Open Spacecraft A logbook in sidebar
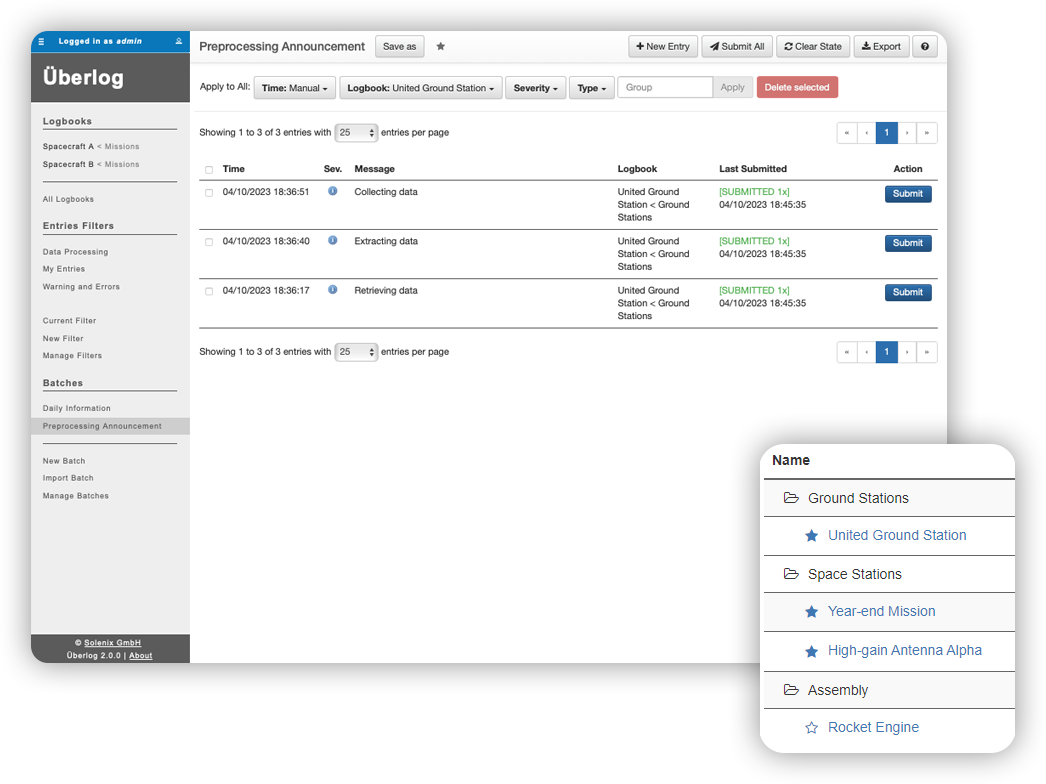This screenshot has width=1046, height=784. pos(68,147)
